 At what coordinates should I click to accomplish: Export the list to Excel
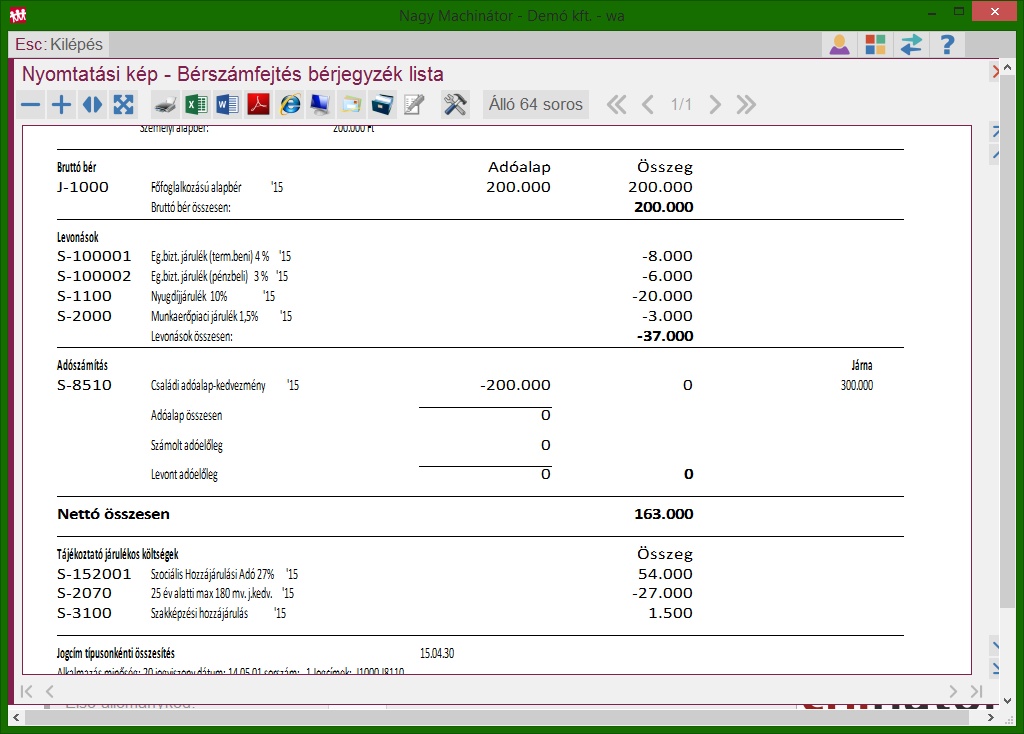pyautogui.click(x=197, y=105)
